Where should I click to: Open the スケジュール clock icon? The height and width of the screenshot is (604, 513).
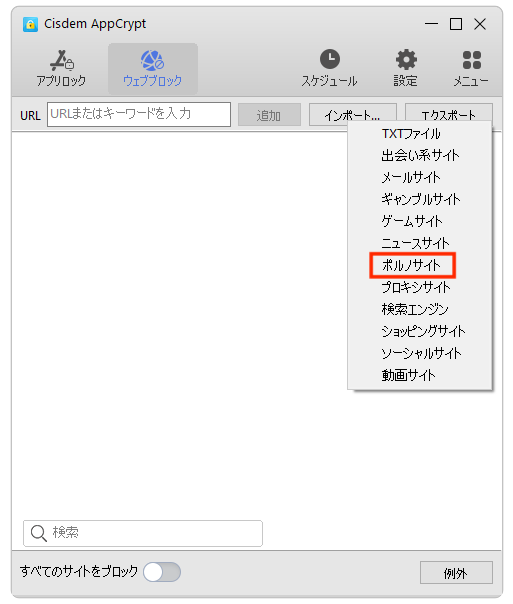(330, 59)
